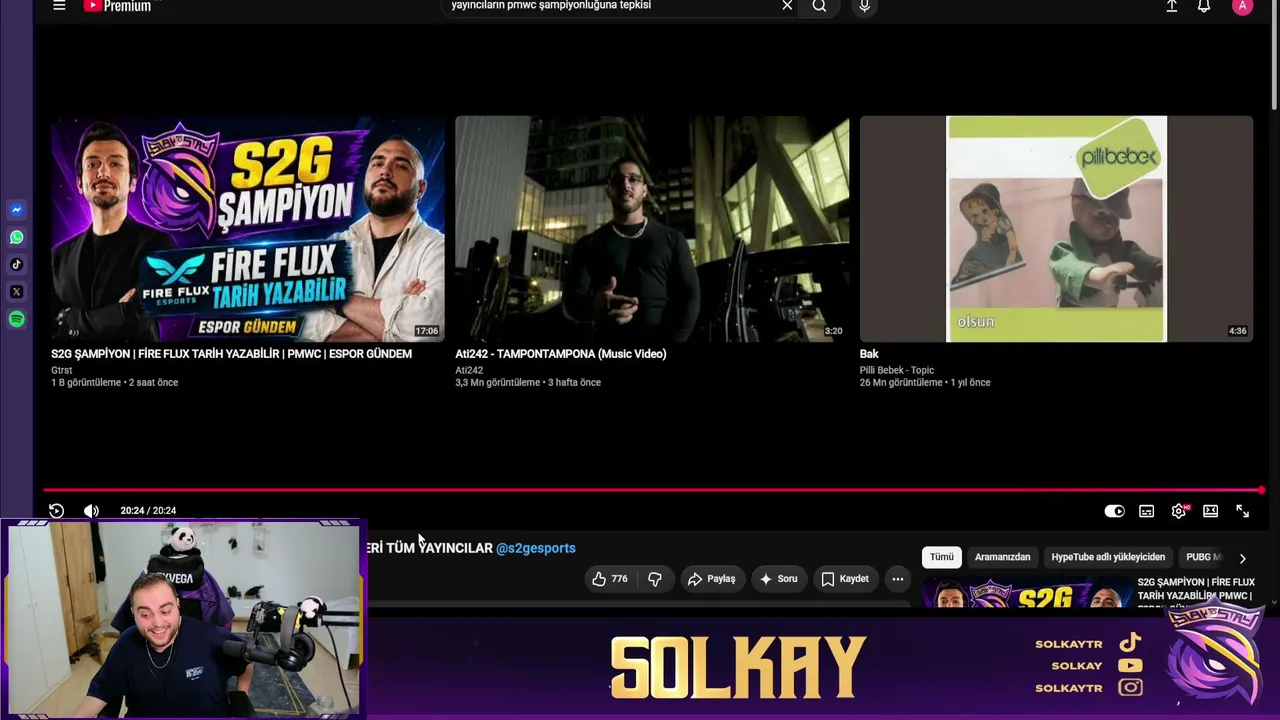1280x720 pixels.
Task: Play the Pilli Bebek 'Bak' thumbnail
Action: pyautogui.click(x=1056, y=229)
